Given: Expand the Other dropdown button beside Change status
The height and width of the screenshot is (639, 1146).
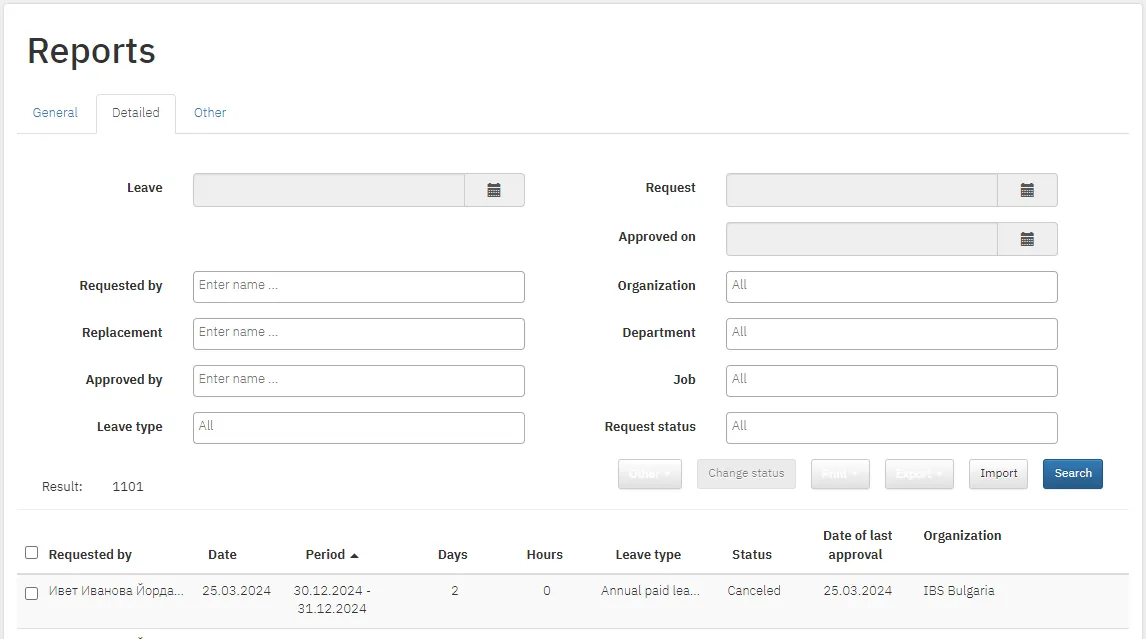Looking at the screenshot, I should [x=650, y=474].
